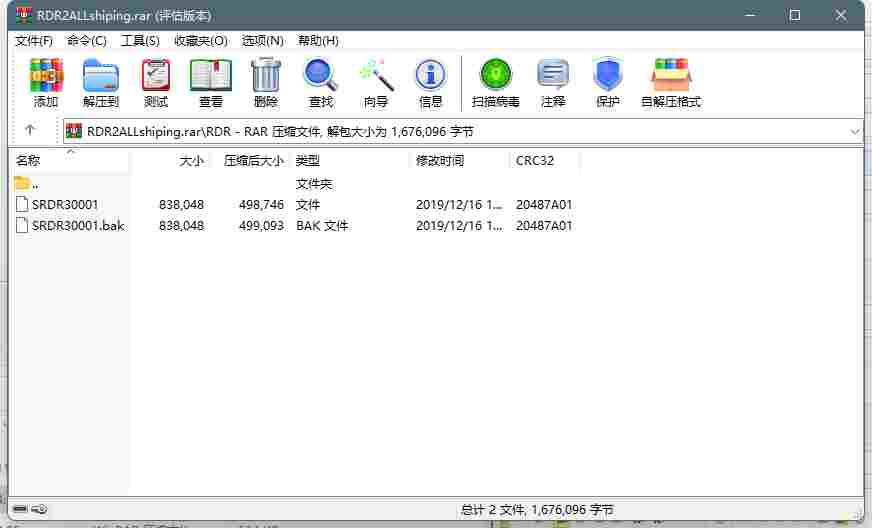
Task: Click the 解压到 (Extract to) toolbar icon
Action: [x=101, y=75]
